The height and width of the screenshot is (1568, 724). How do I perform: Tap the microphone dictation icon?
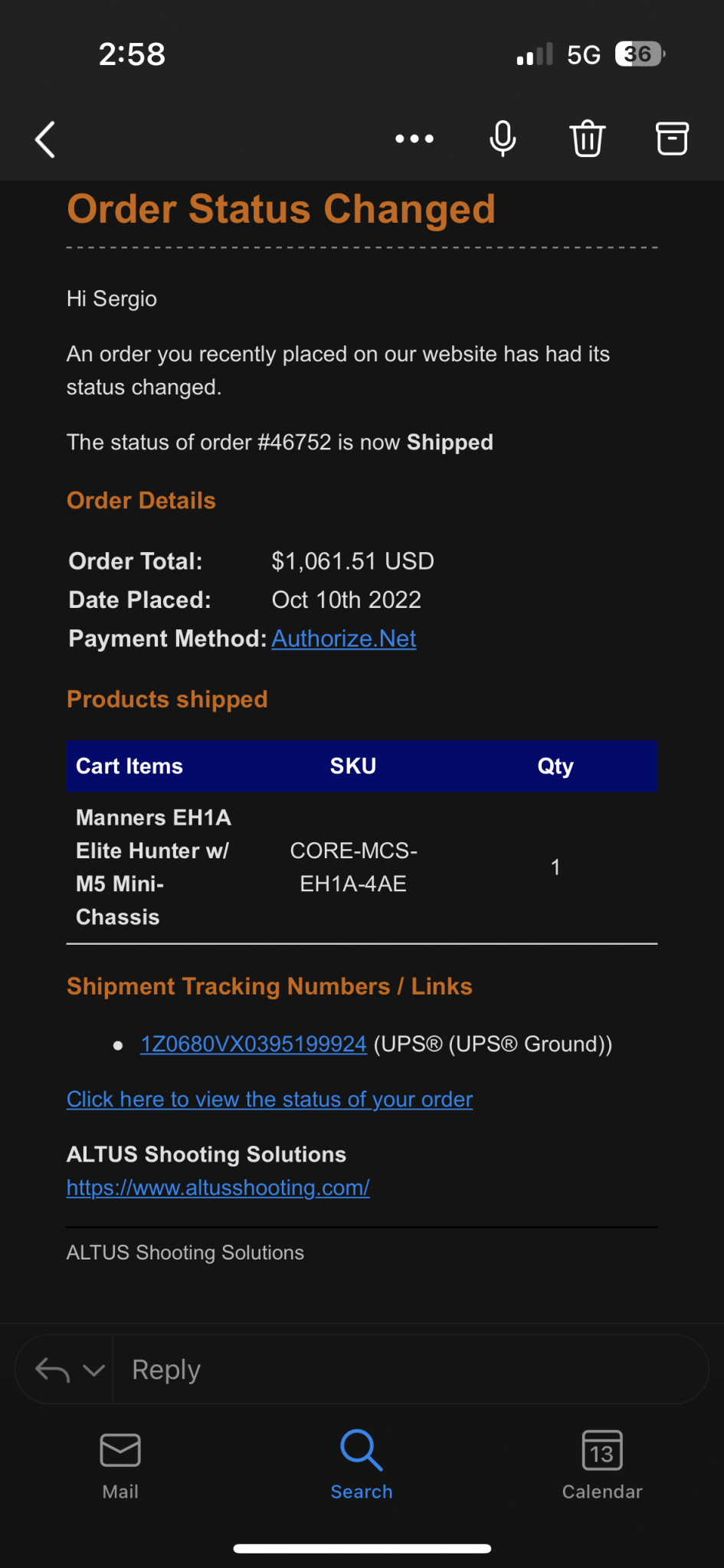pyautogui.click(x=503, y=139)
